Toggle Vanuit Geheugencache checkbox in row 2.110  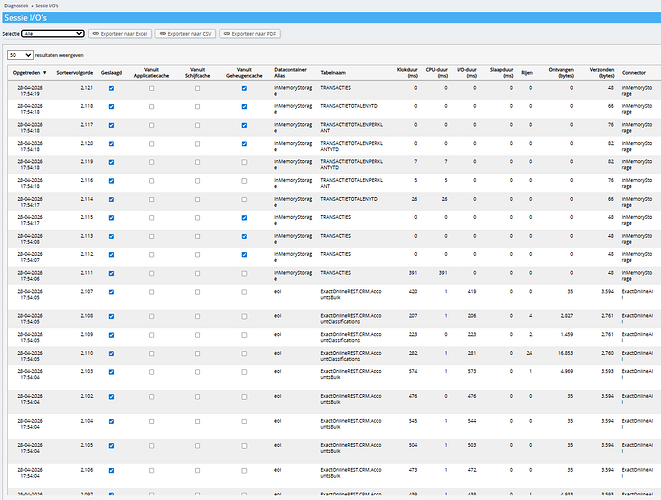coord(244,354)
